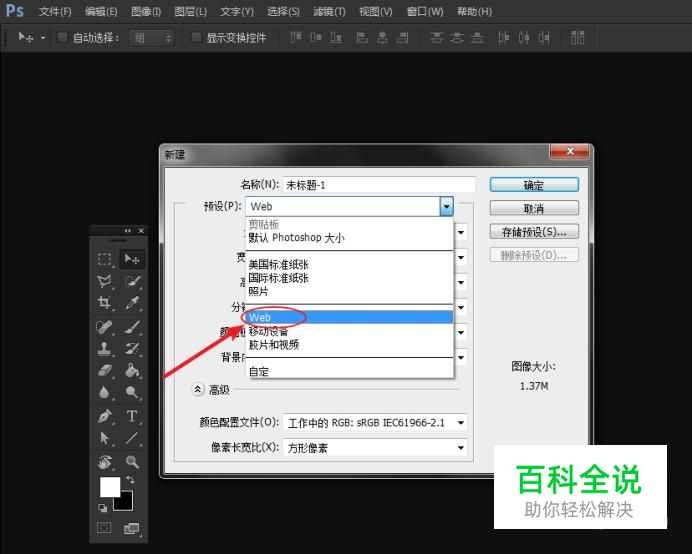Open the 组 auto-select dropdown
This screenshot has width=692, height=554.
pyautogui.click(x=151, y=38)
